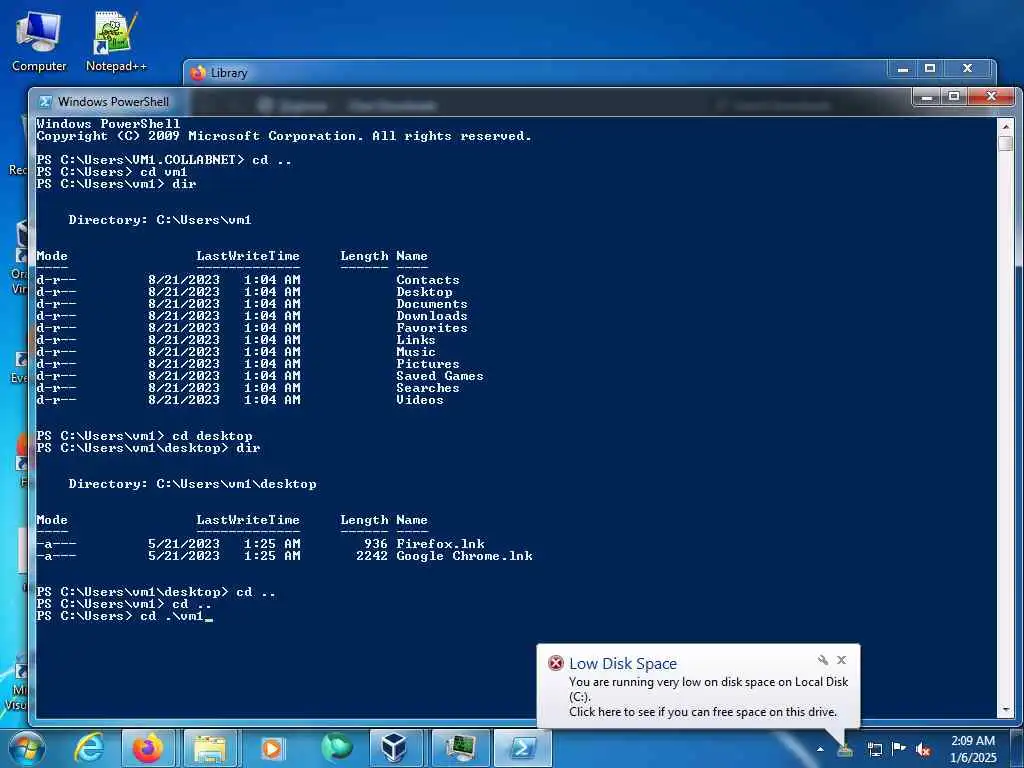Maximize the PowerShell window

pyautogui.click(x=953, y=97)
